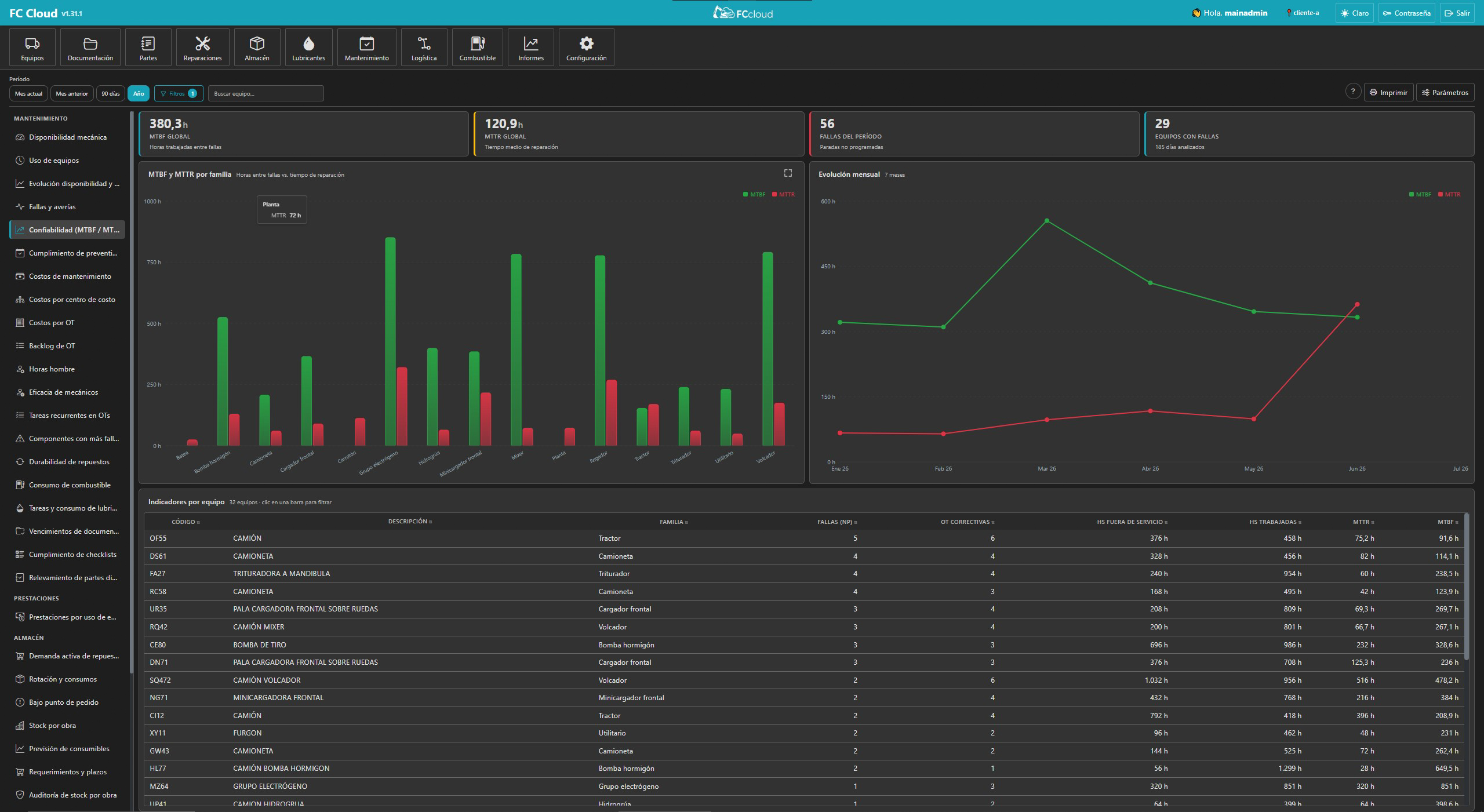Screen dimensions: 1484x812
Task: Click the Imprimir button
Action: click(1388, 92)
